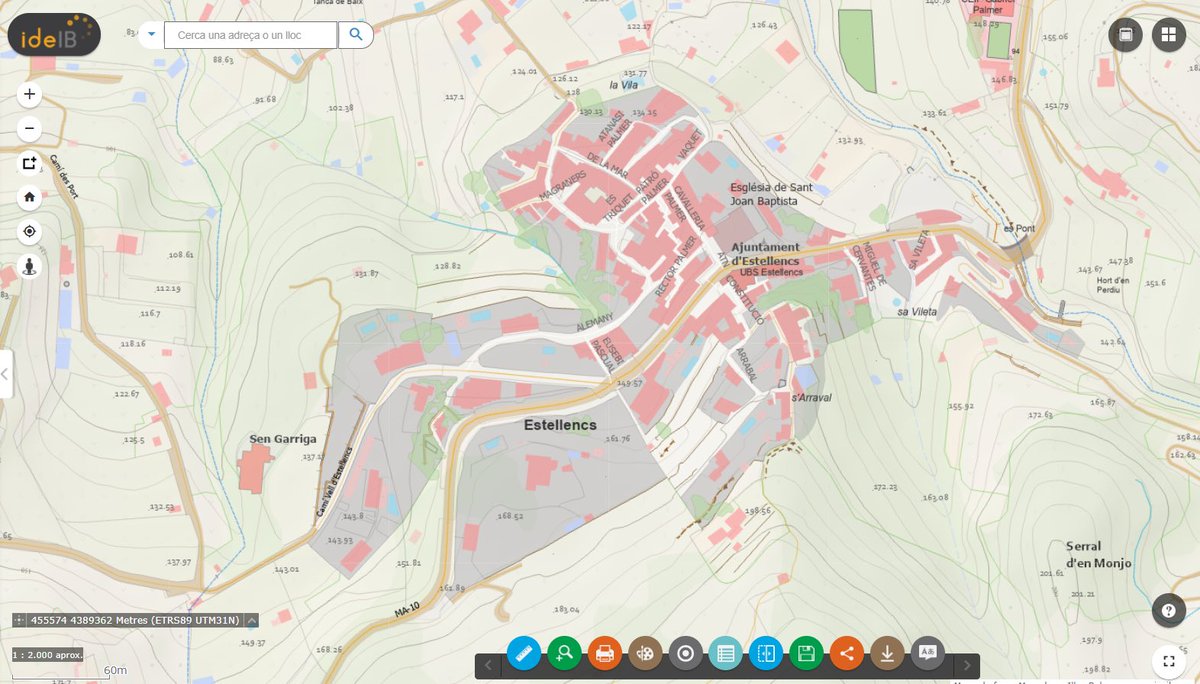
Task: Open the brown palette tool
Action: (645, 653)
